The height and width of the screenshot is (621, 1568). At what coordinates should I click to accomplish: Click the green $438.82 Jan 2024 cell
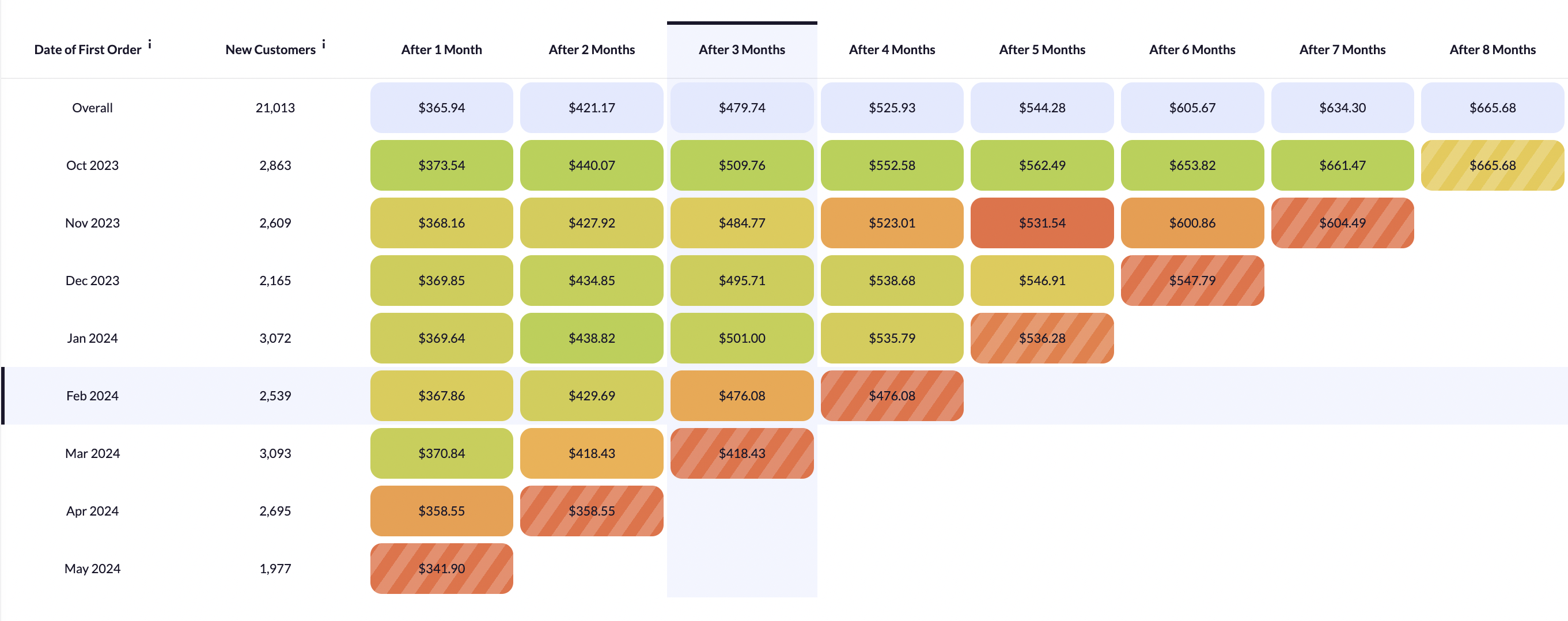click(x=591, y=339)
